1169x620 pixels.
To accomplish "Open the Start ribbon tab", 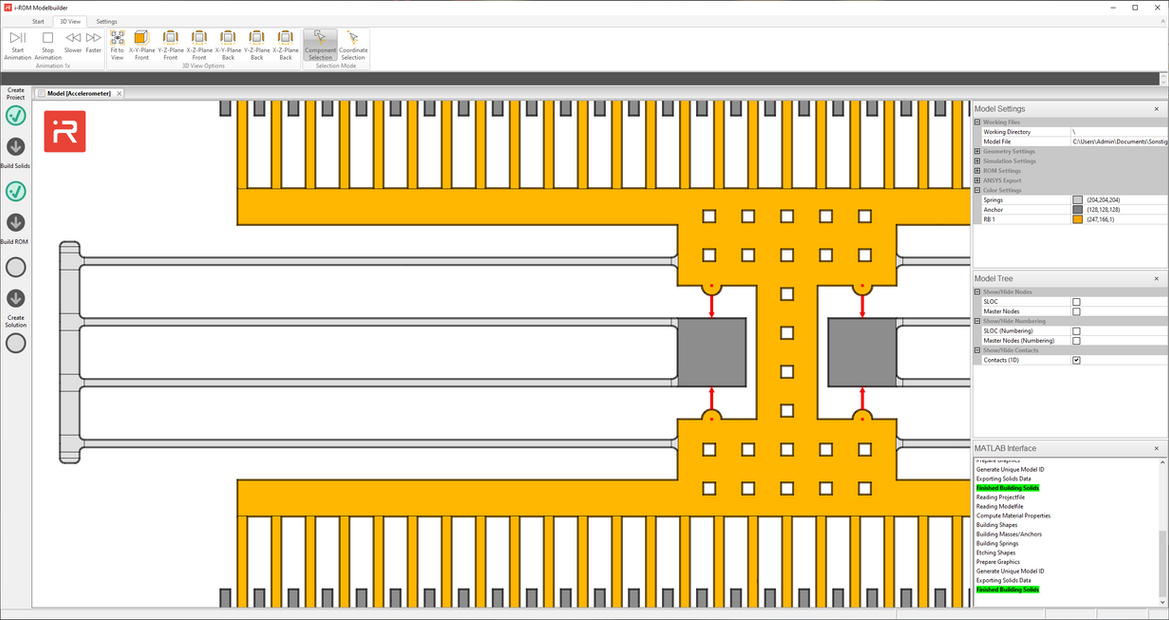I will tap(38, 22).
